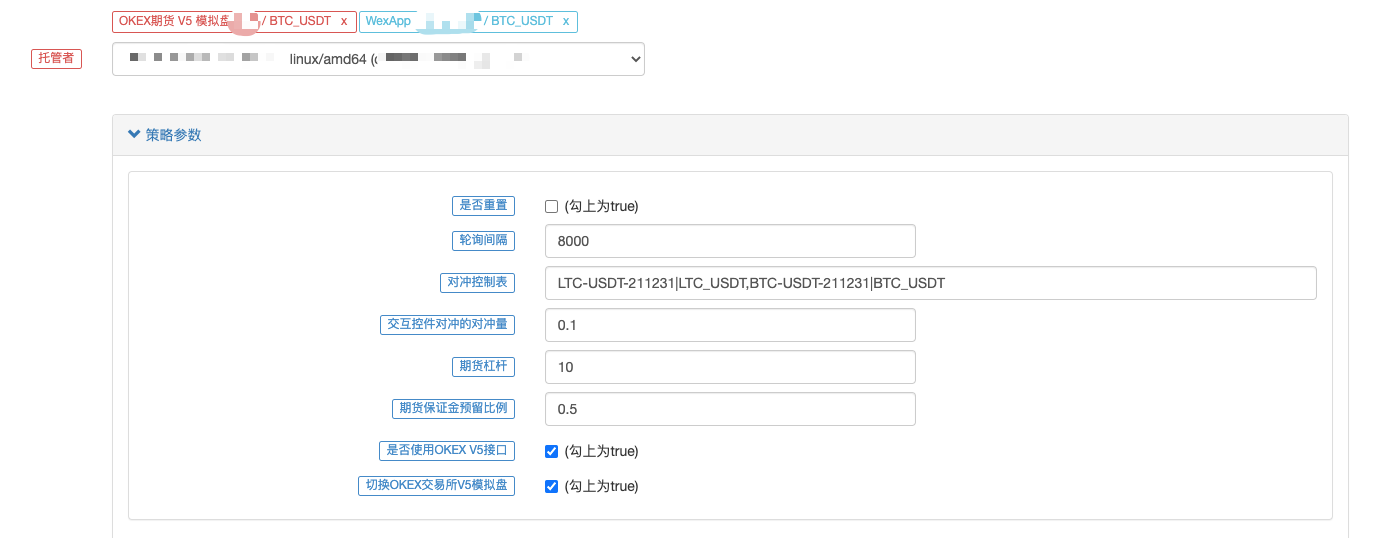1381x538 pixels.
Task: Click the 交互控件对冲的对冲量 input box
Action: (x=730, y=325)
